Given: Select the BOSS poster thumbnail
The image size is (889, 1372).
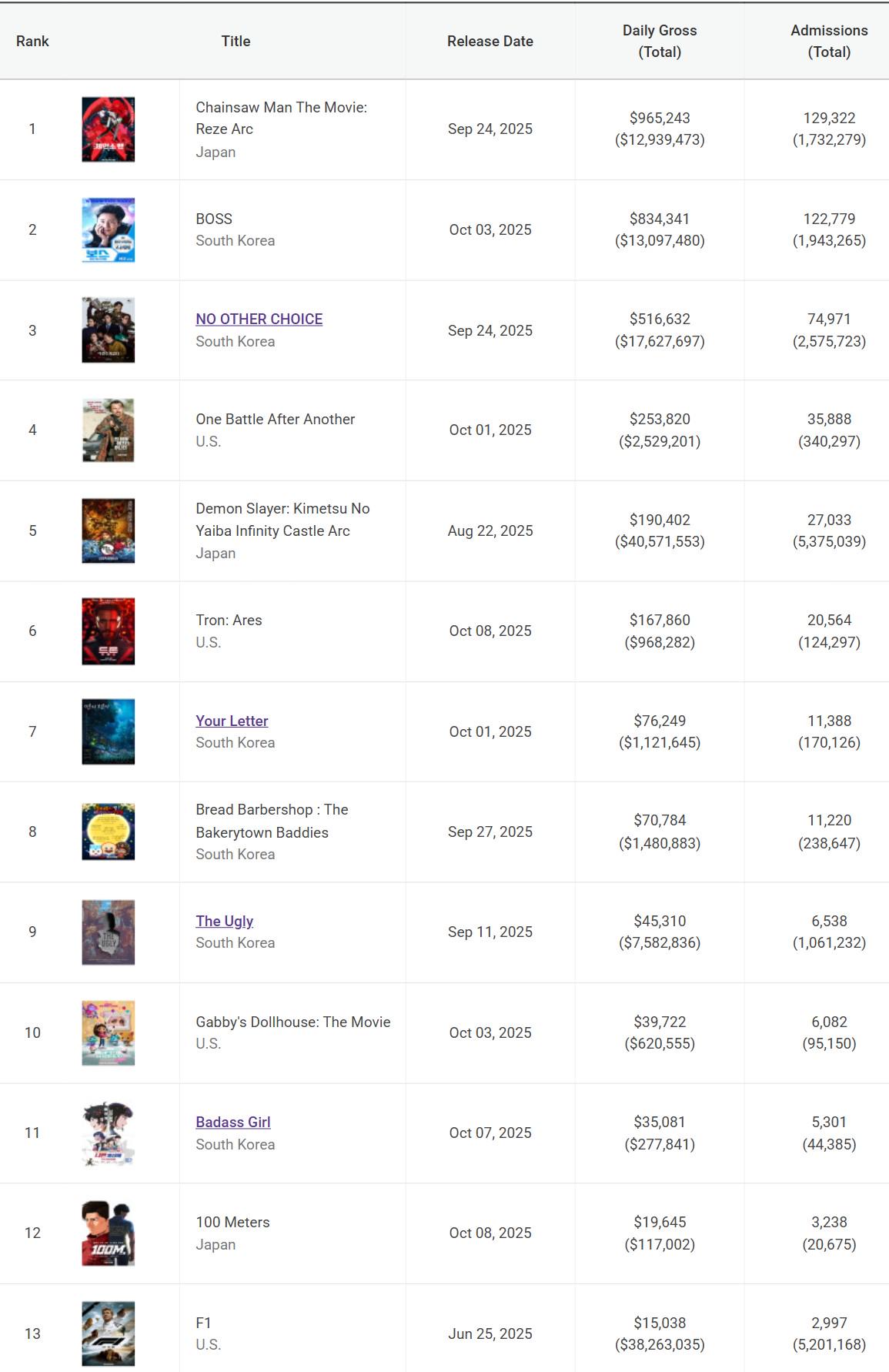Looking at the screenshot, I should (x=109, y=229).
